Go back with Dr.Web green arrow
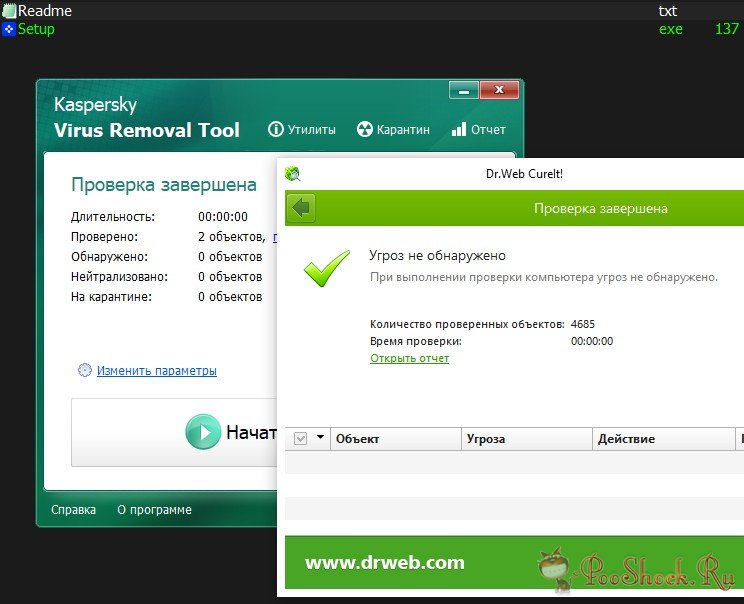Viewport: 744px width, 604px height. [x=301, y=208]
